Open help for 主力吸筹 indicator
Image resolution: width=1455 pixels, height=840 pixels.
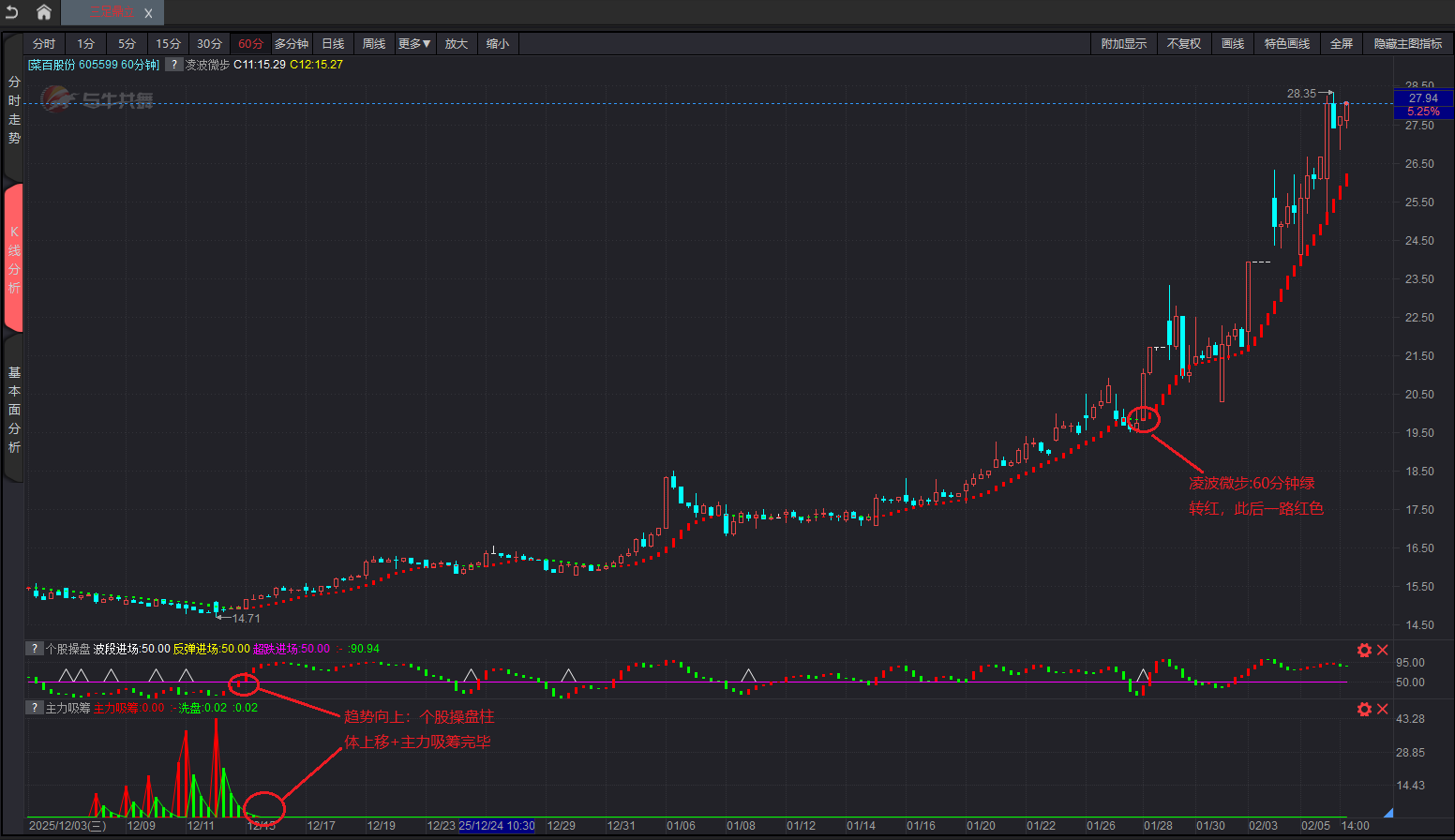click(35, 708)
